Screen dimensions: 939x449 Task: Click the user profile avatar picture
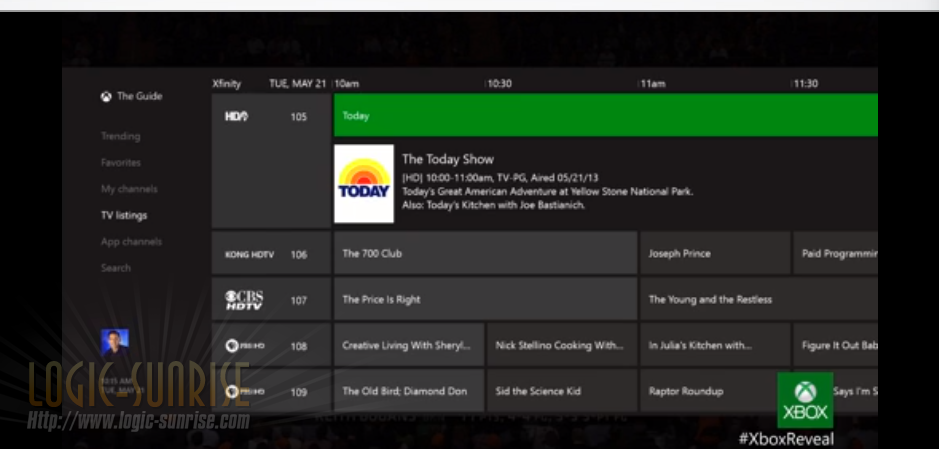click(115, 343)
